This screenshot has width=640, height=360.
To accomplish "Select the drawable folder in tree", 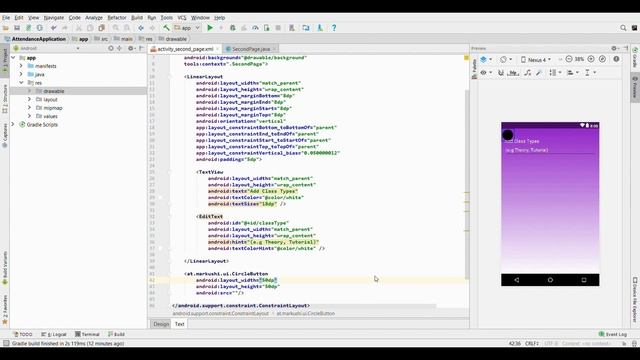I will coord(53,91).
